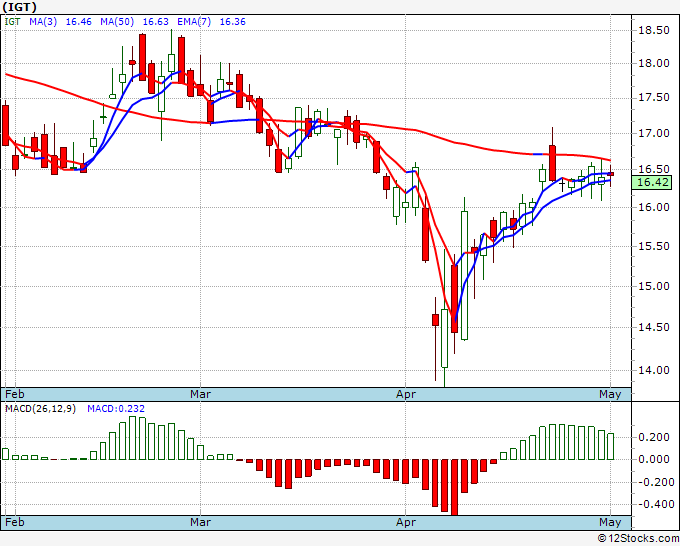
Task: Click the 12Stocks.com copyright credit
Action: (x=638, y=538)
